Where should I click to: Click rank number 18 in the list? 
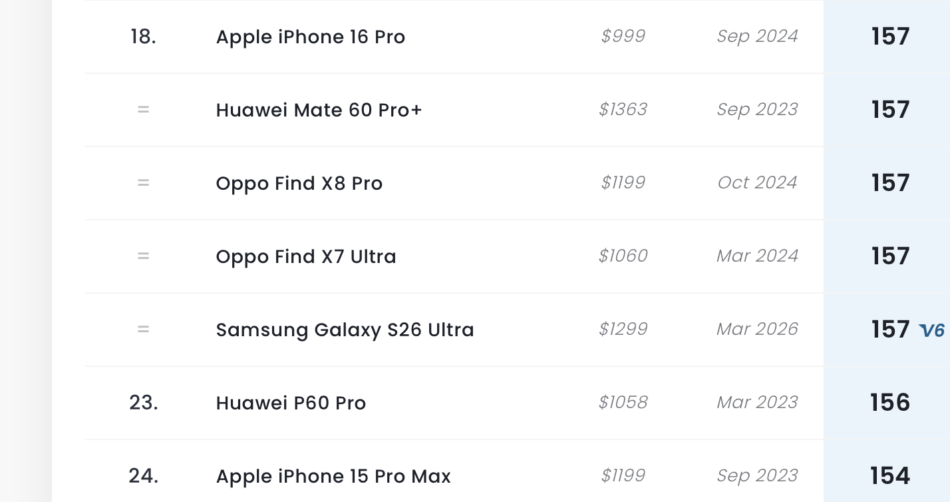click(x=143, y=37)
